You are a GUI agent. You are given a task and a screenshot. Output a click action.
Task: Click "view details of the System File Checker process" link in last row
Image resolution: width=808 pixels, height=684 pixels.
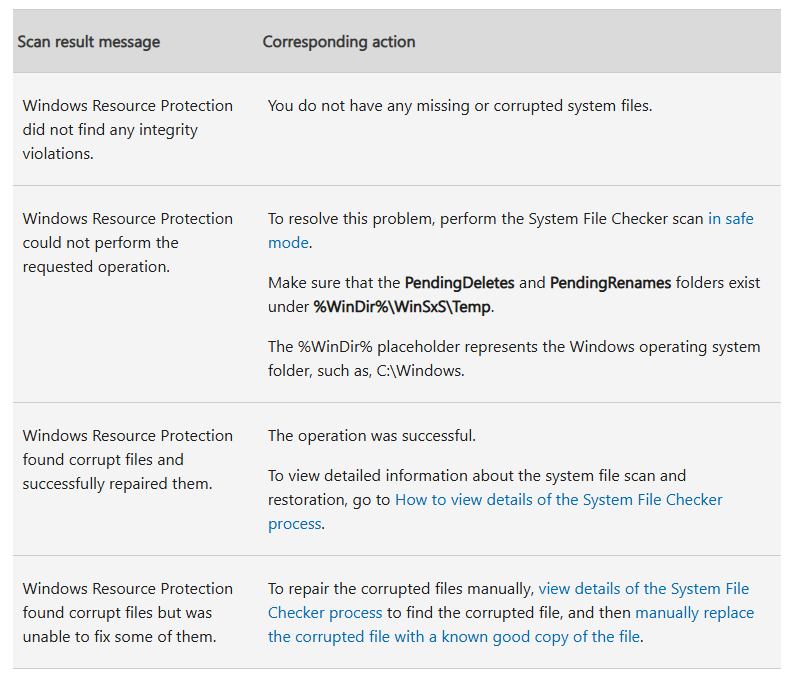pyautogui.click(x=643, y=589)
